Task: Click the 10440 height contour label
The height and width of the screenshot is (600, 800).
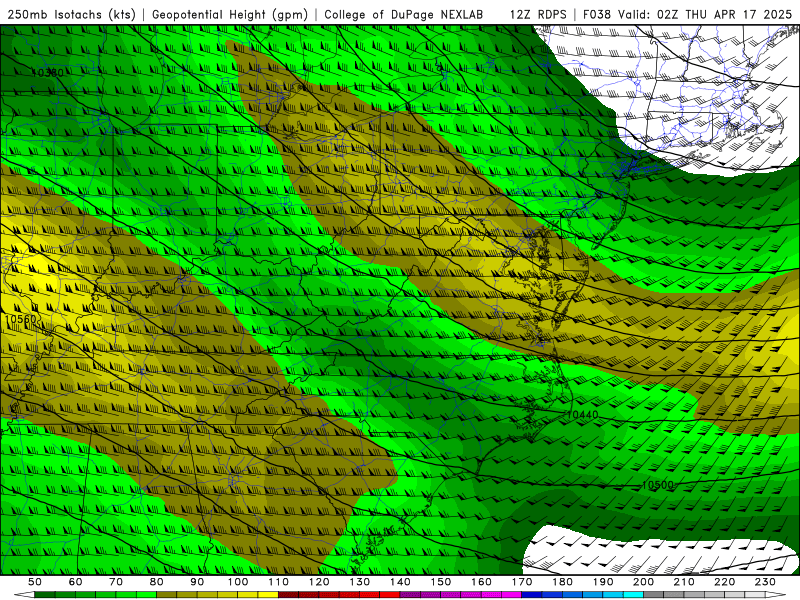Action: pyautogui.click(x=582, y=415)
